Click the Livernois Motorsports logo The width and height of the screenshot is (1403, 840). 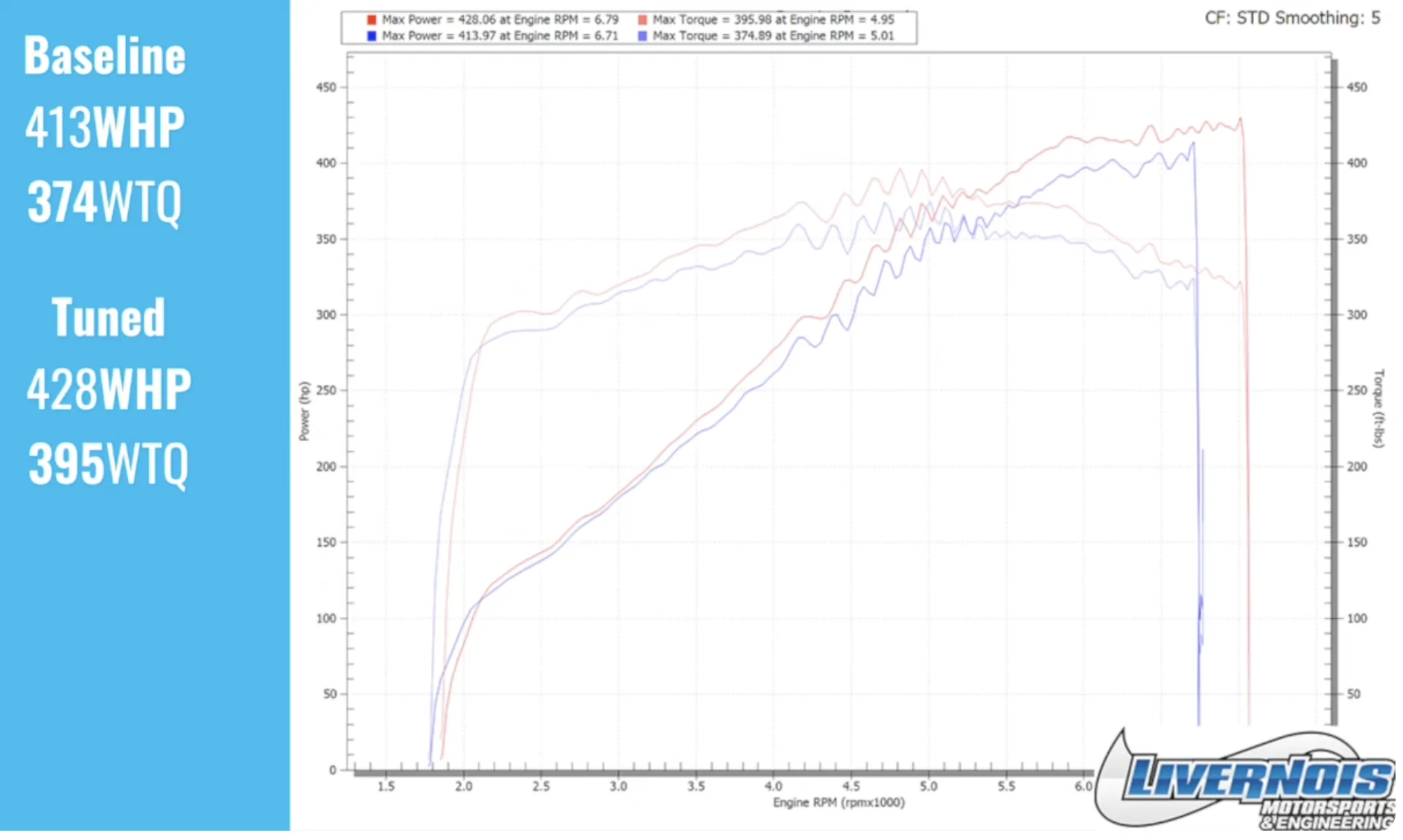click(1245, 780)
